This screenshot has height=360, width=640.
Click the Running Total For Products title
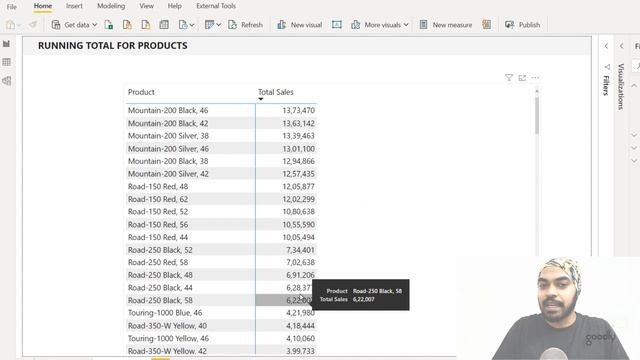click(113, 46)
